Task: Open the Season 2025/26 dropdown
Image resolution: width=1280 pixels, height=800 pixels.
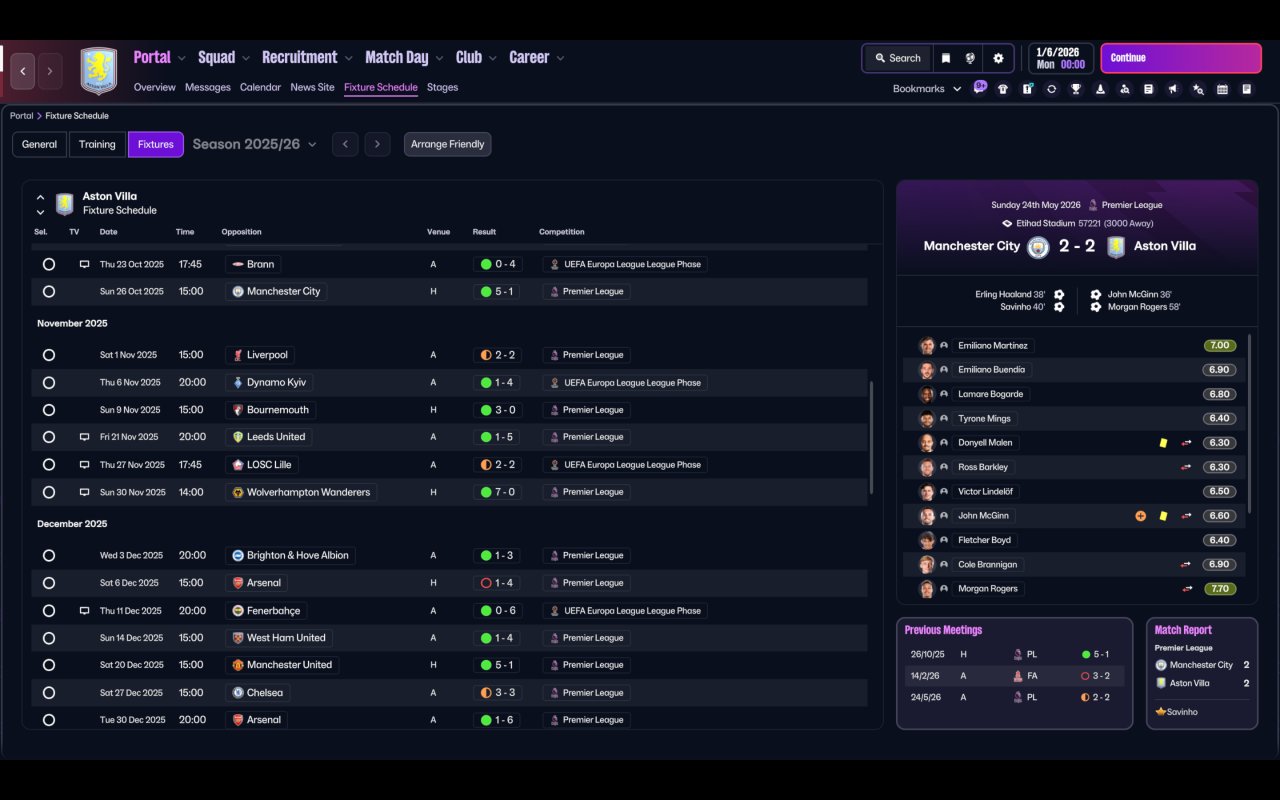Action: click(x=254, y=144)
